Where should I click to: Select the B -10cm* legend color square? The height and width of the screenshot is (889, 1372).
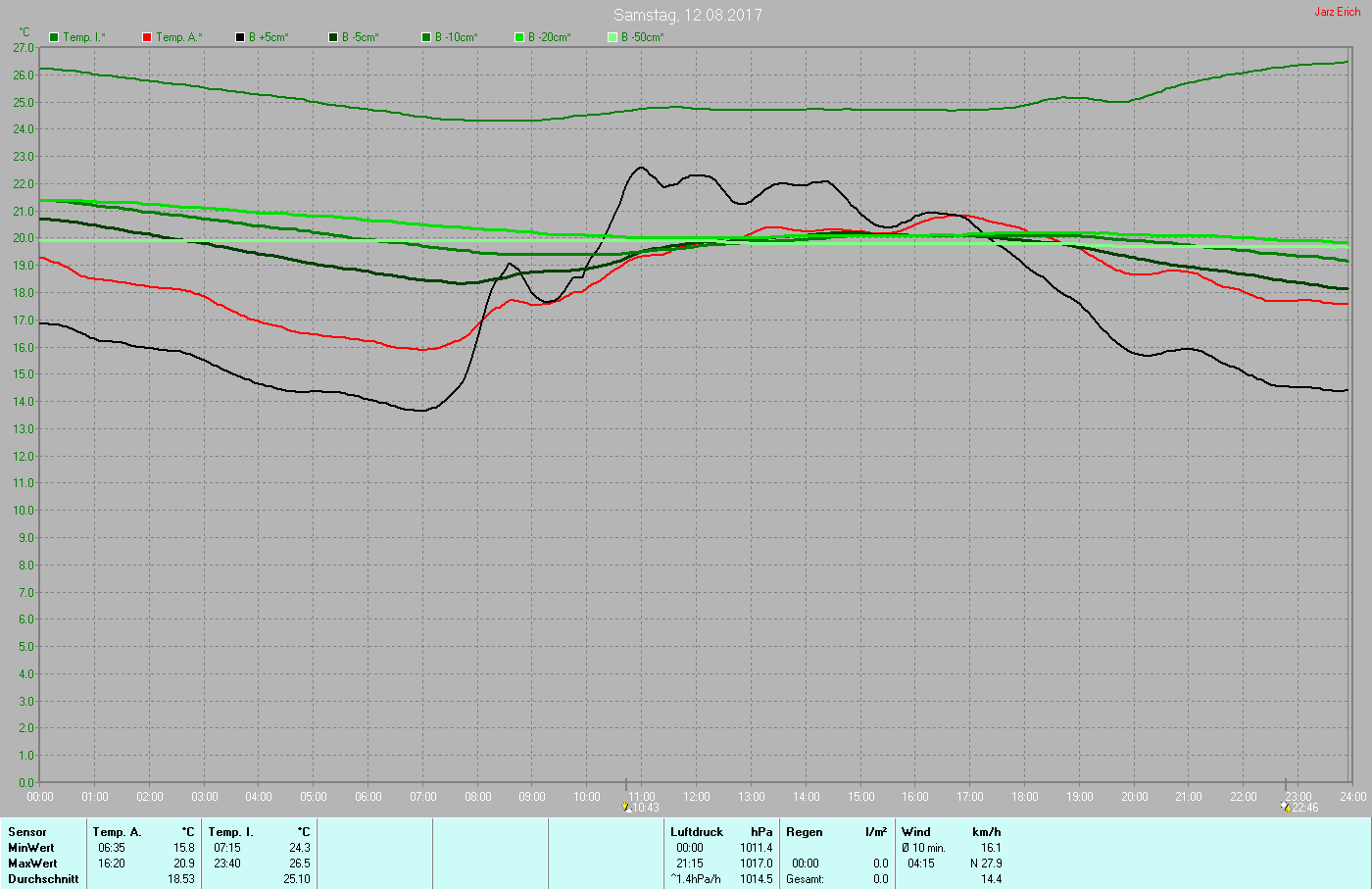point(426,37)
